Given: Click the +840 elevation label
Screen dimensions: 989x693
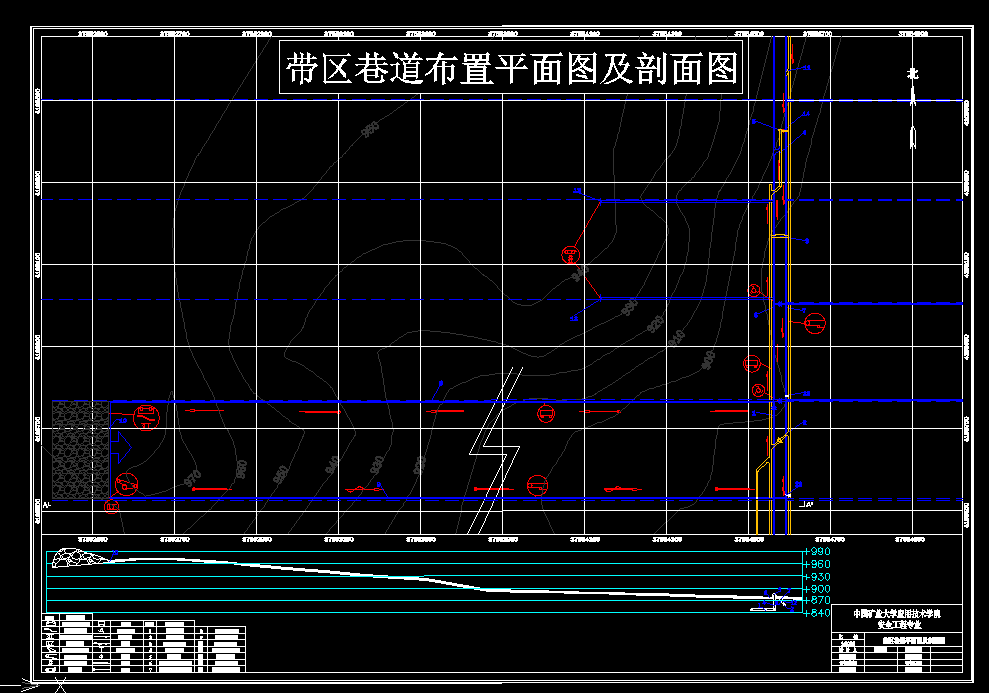Looking at the screenshot, I should click(x=817, y=613).
